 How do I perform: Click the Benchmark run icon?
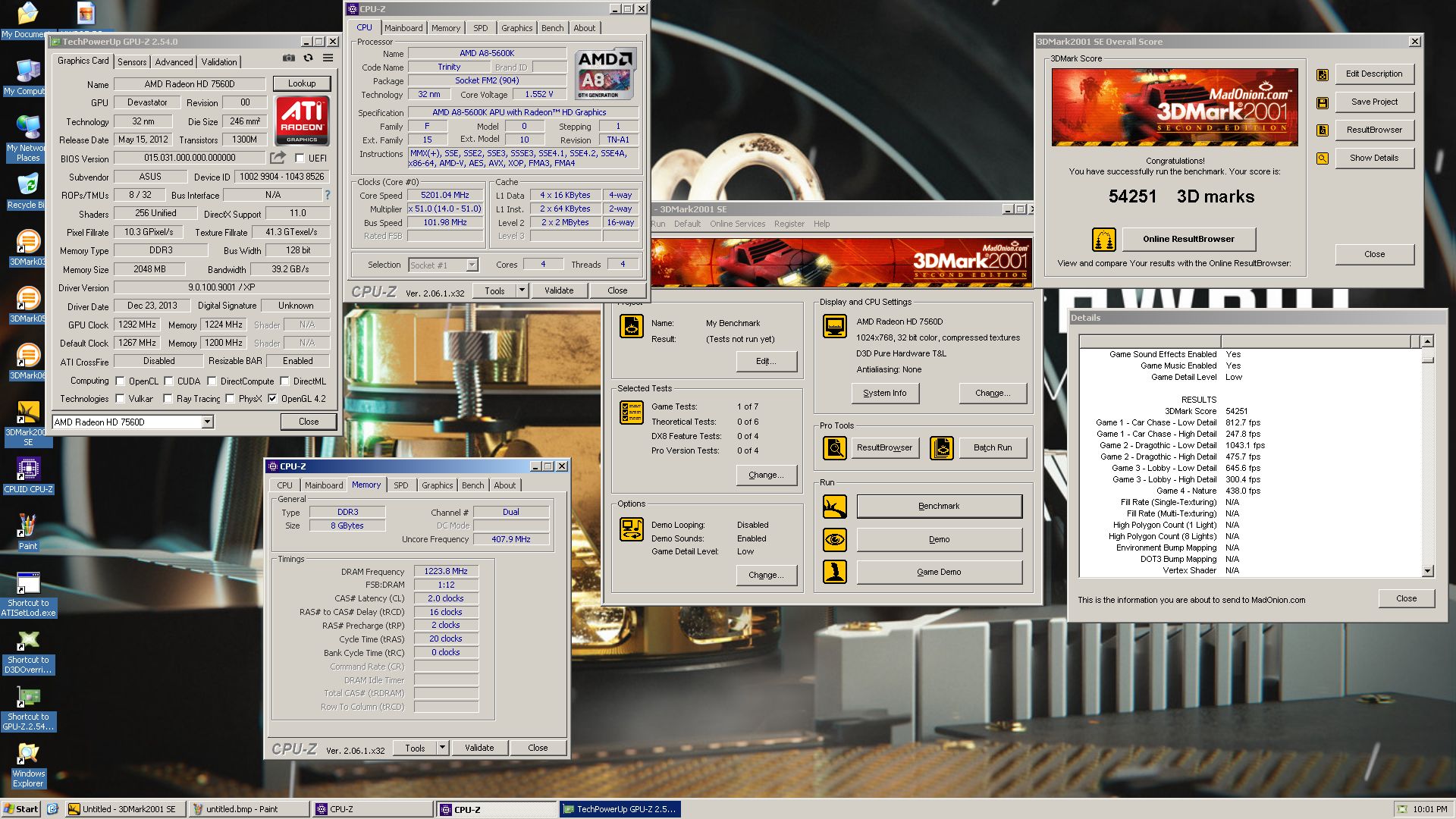click(835, 507)
